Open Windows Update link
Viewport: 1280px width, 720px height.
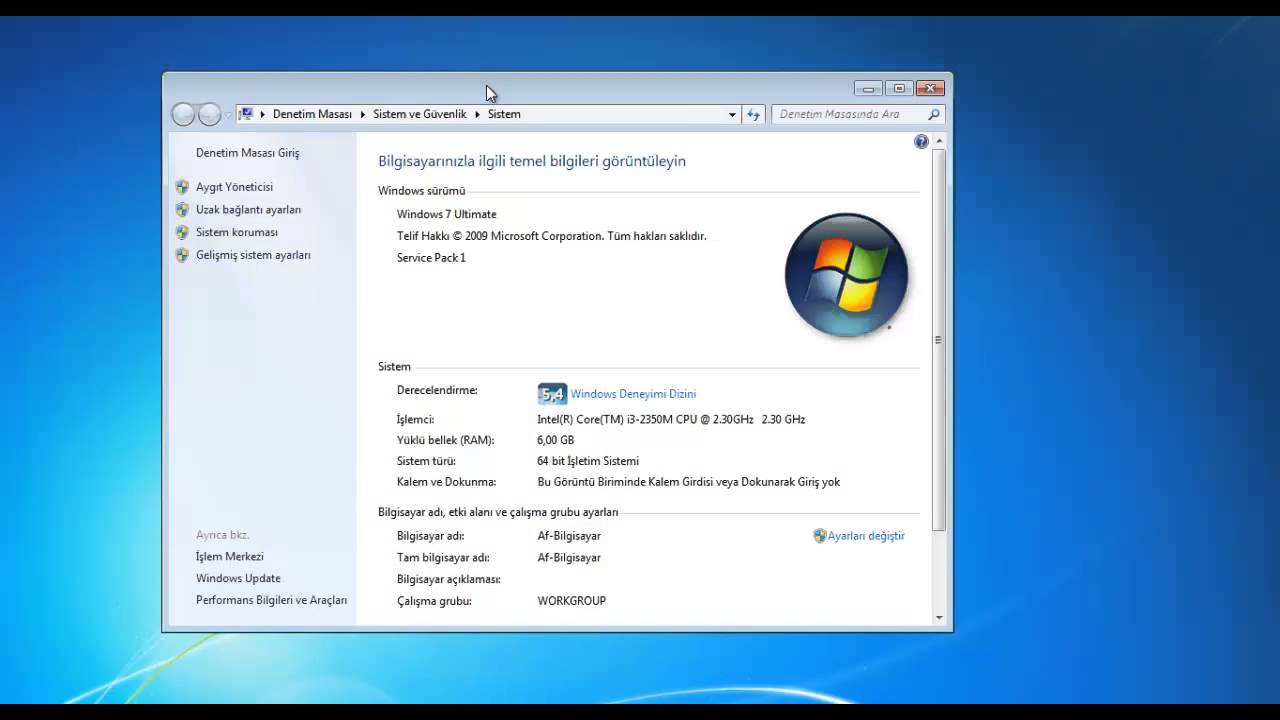click(238, 578)
